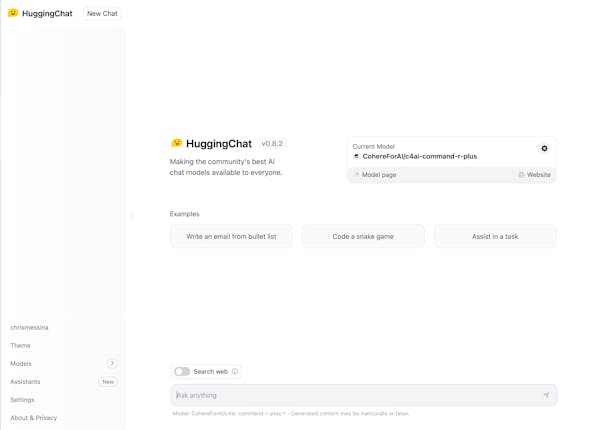Click the sidebar collapse handle
This screenshot has height=430, width=600.
click(x=132, y=215)
